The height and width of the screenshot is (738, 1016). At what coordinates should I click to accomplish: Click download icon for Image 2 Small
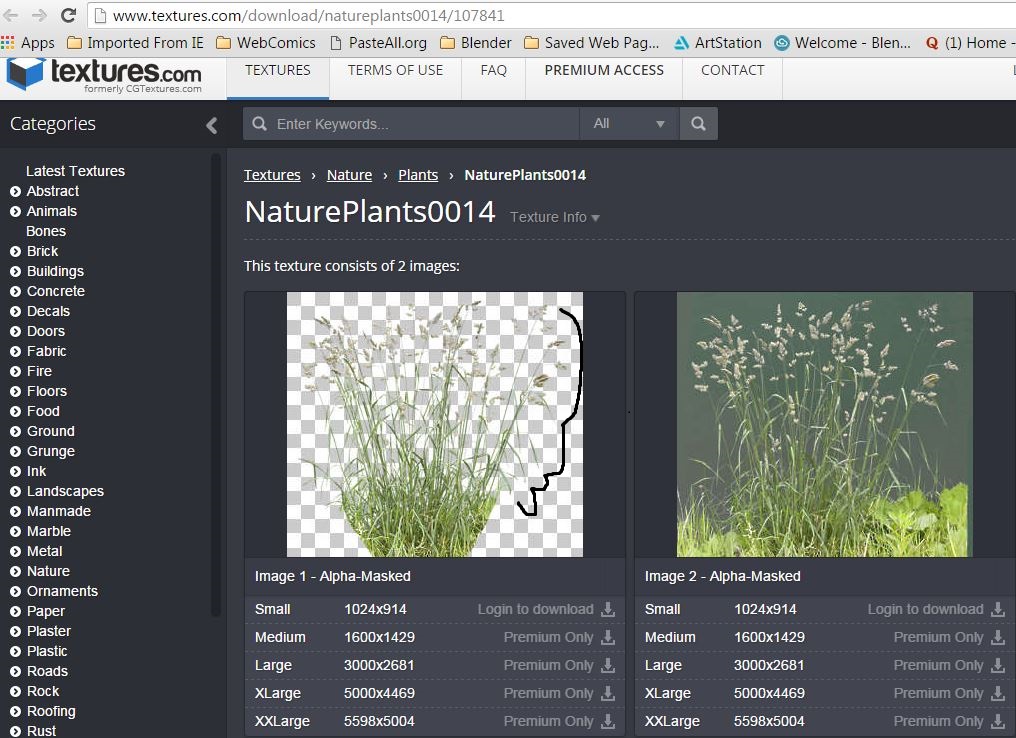[998, 609]
